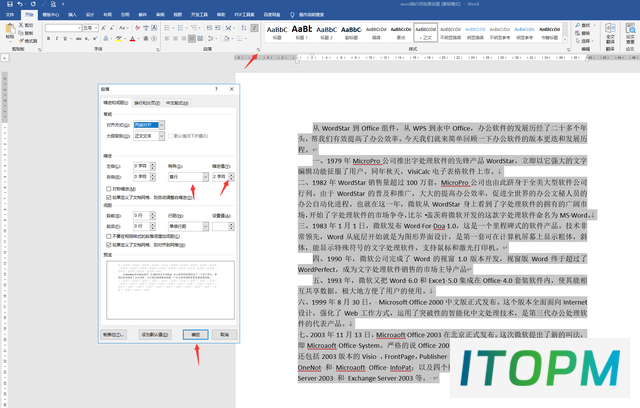Click the Center alignment paragraph icon
This screenshot has height=408, width=640.
[x=175, y=39]
